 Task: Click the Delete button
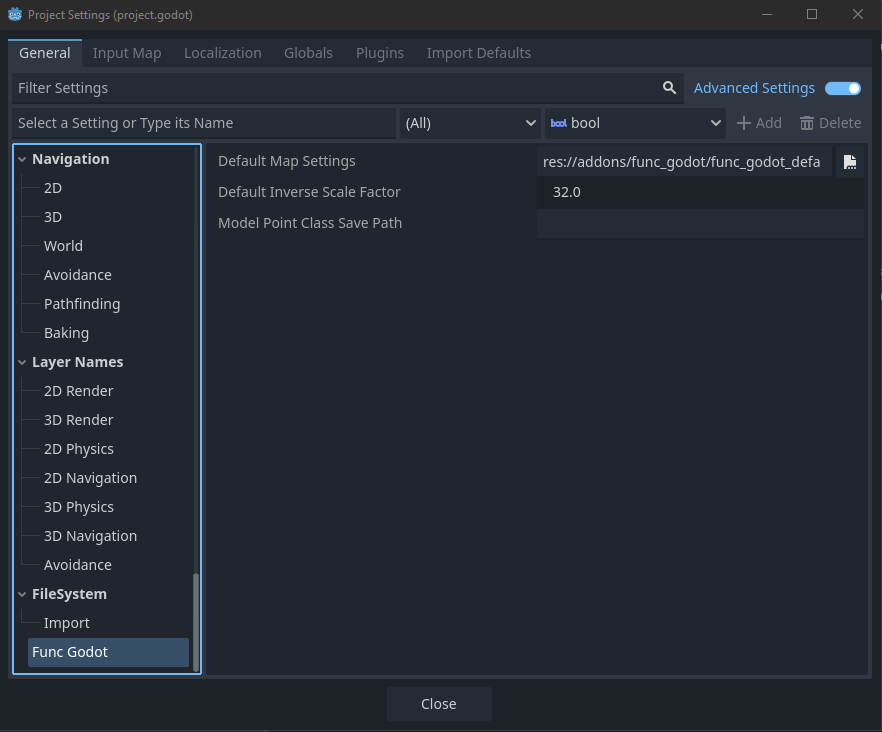point(830,123)
